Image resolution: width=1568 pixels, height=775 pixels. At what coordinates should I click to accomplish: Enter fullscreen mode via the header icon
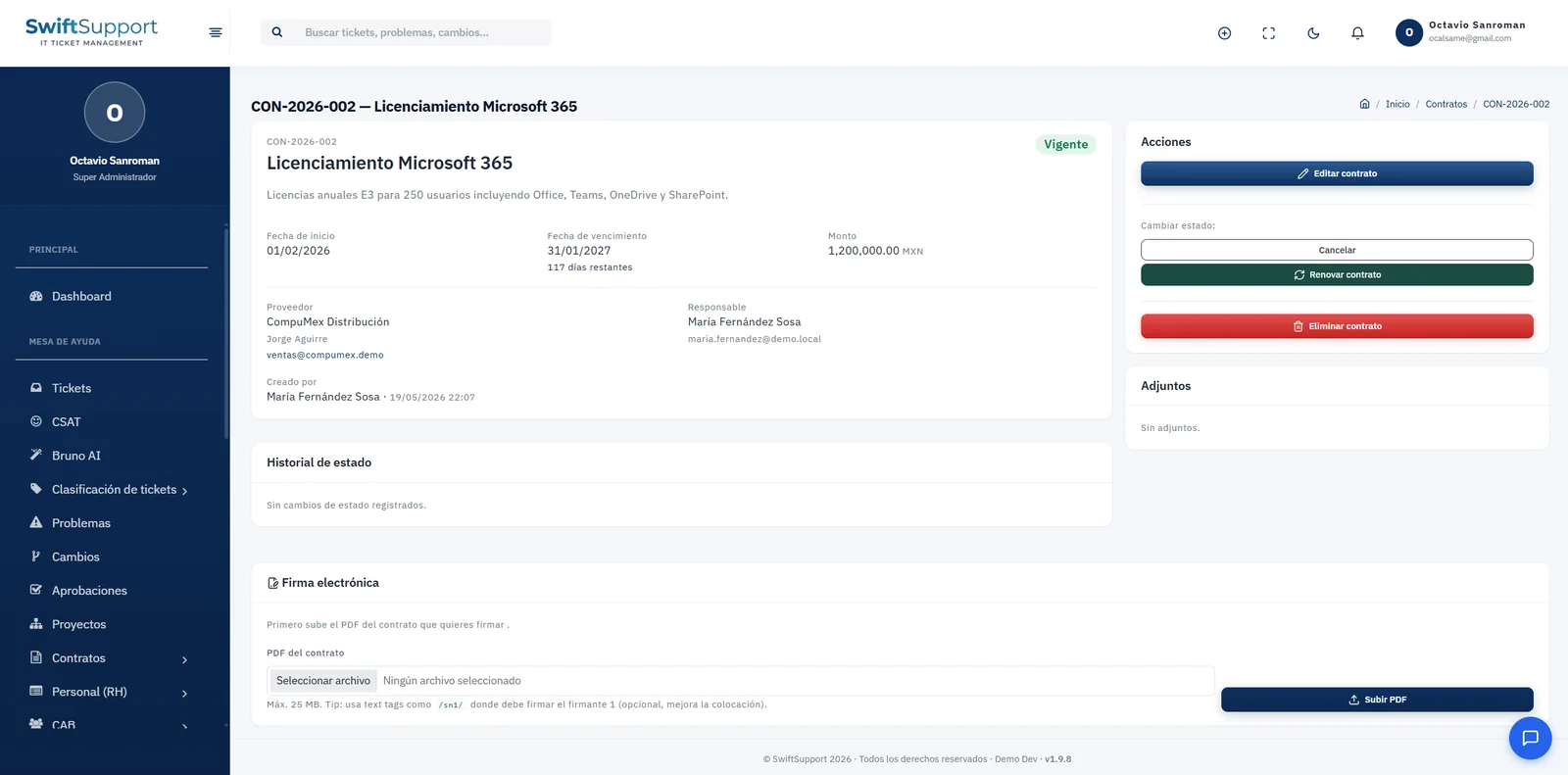[1268, 33]
